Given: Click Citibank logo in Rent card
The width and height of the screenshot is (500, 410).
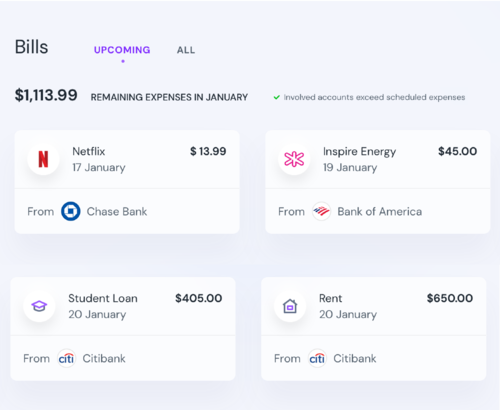Looking at the screenshot, I should point(317,358).
